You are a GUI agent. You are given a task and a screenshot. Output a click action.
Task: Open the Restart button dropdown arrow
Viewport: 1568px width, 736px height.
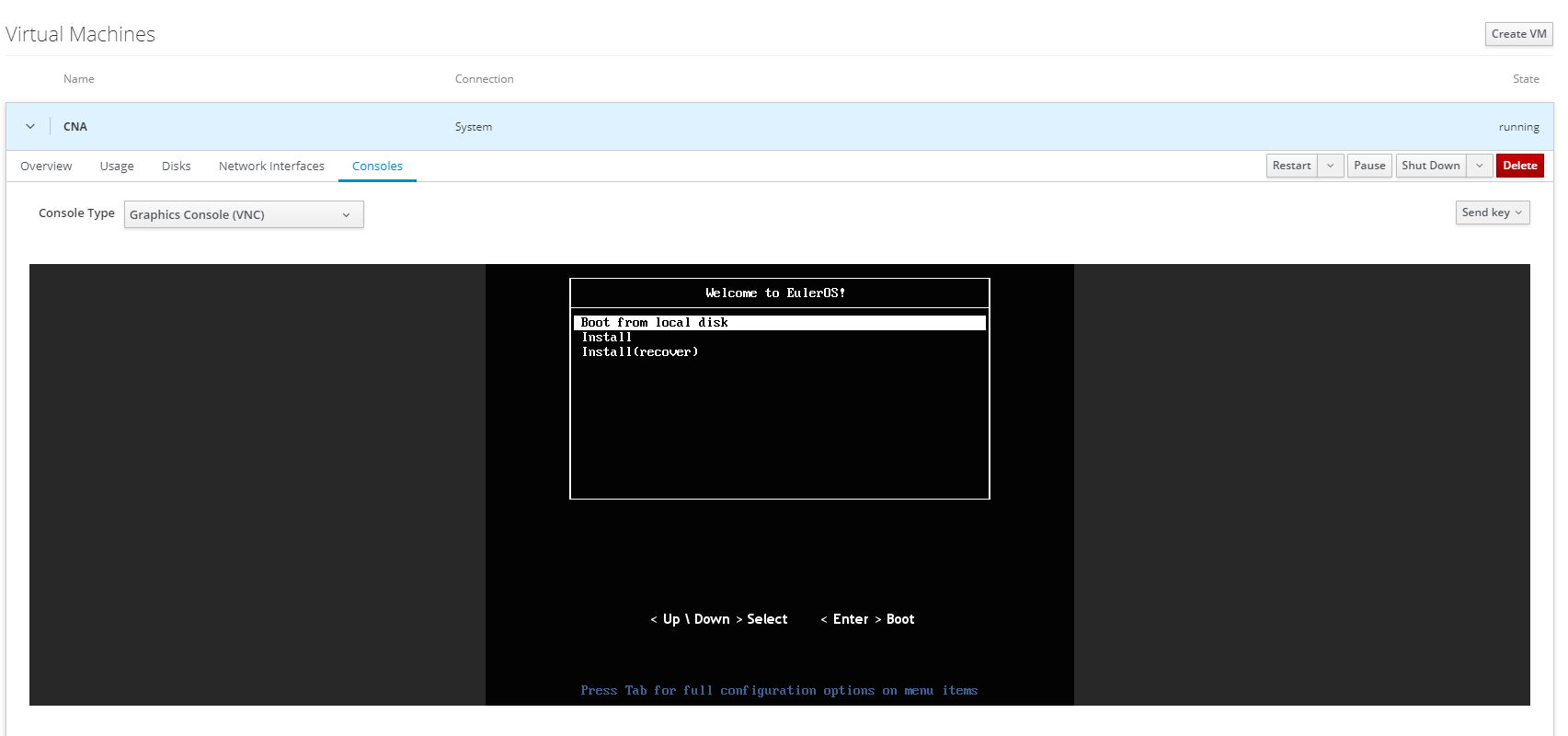click(x=1331, y=166)
